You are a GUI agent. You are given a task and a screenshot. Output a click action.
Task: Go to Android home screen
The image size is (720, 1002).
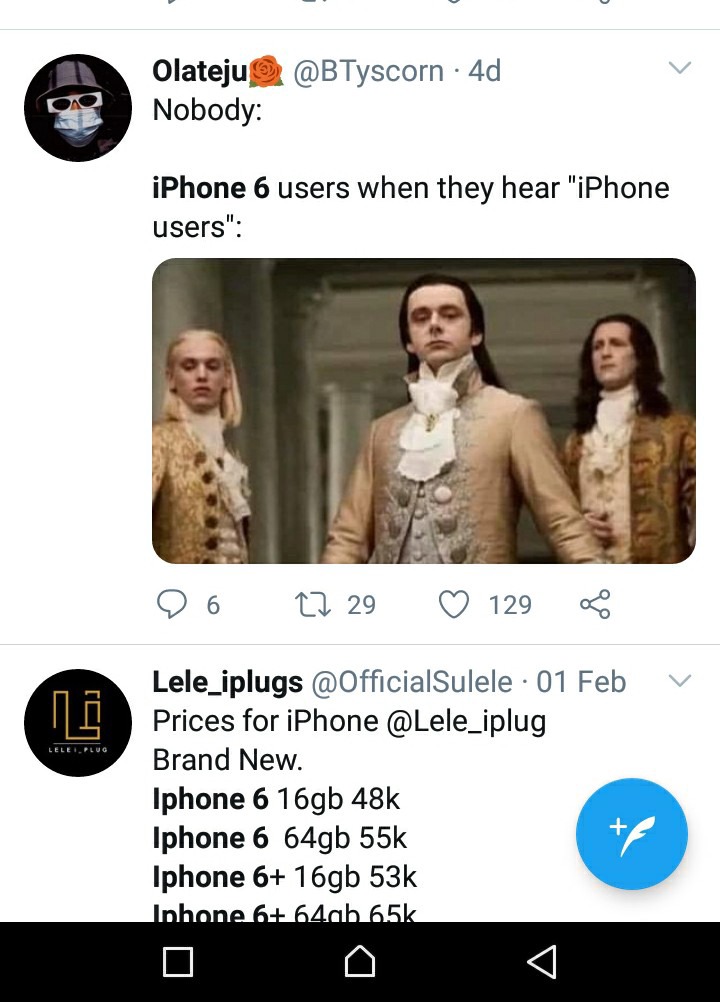coord(360,961)
